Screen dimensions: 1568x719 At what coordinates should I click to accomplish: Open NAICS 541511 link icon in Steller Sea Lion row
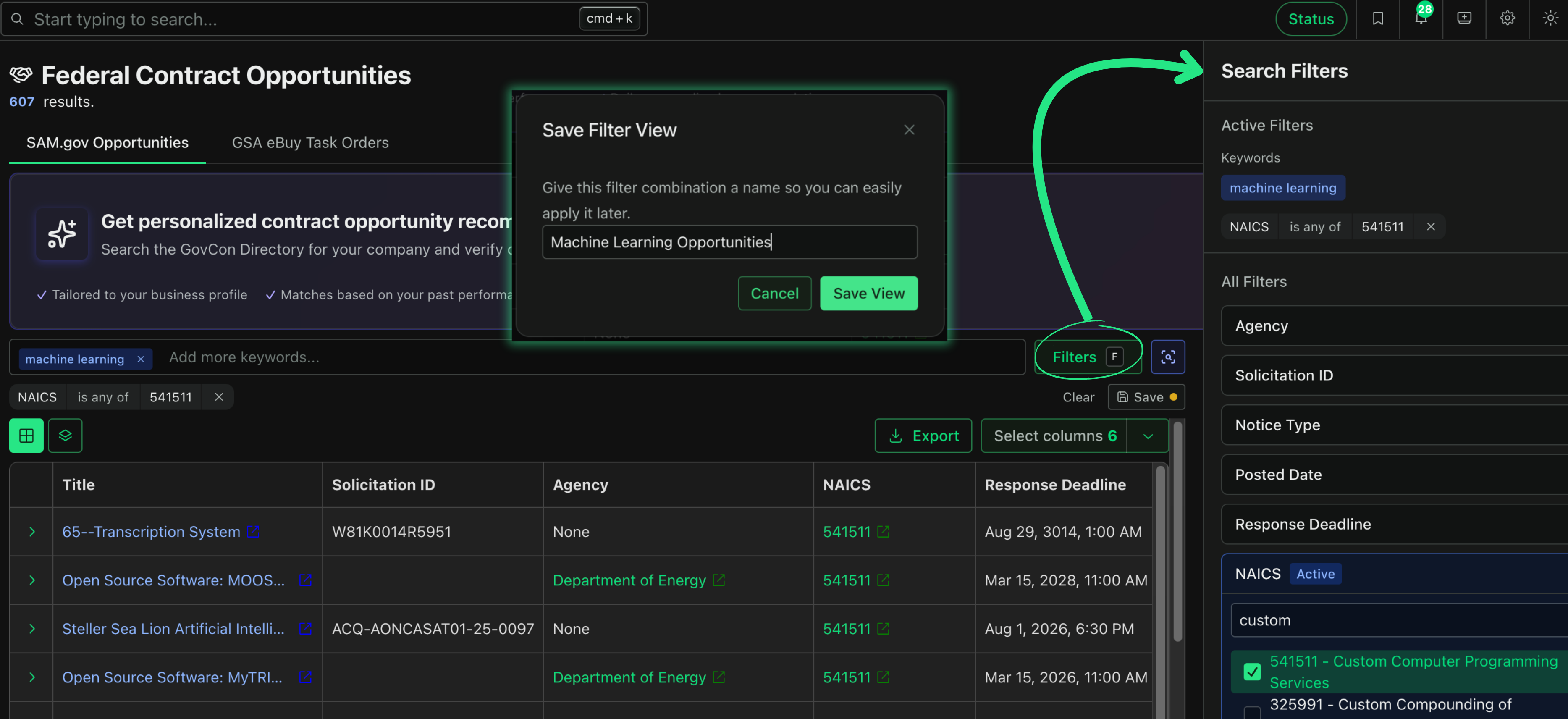(x=883, y=628)
